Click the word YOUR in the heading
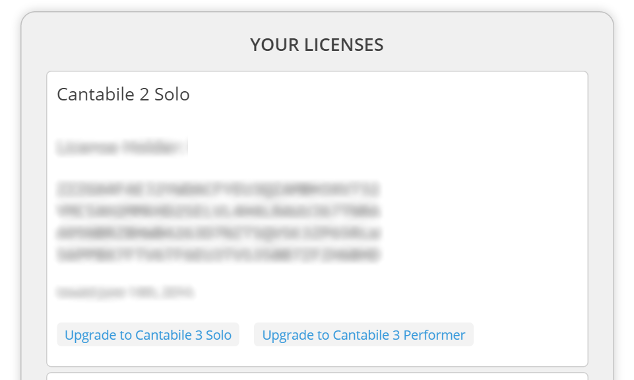This screenshot has width=634, height=380. pos(275,44)
